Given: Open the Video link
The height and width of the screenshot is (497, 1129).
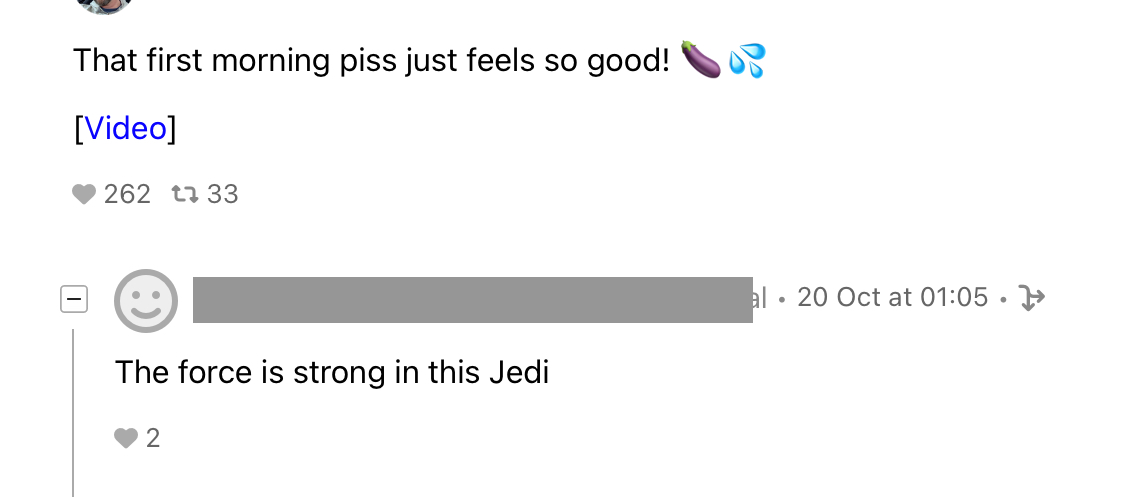Looking at the screenshot, I should tap(125, 128).
